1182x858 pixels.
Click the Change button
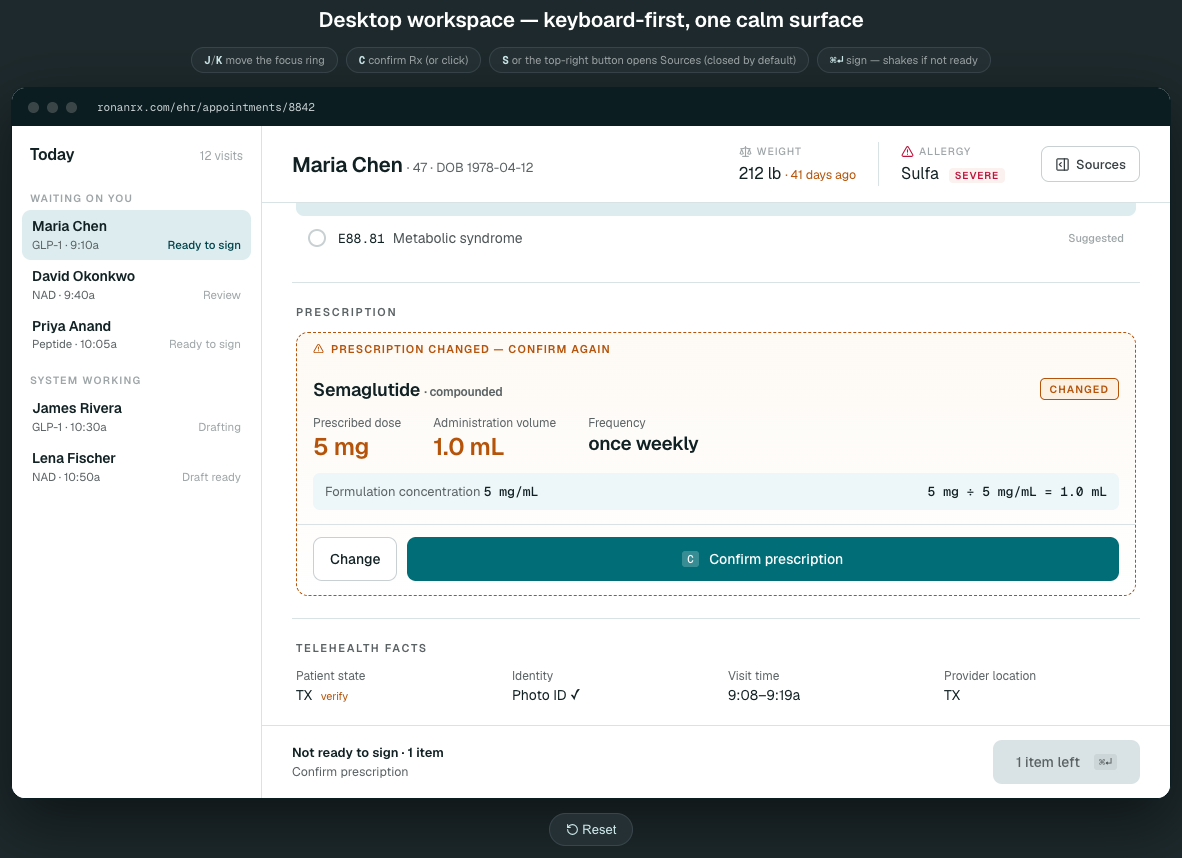point(354,559)
